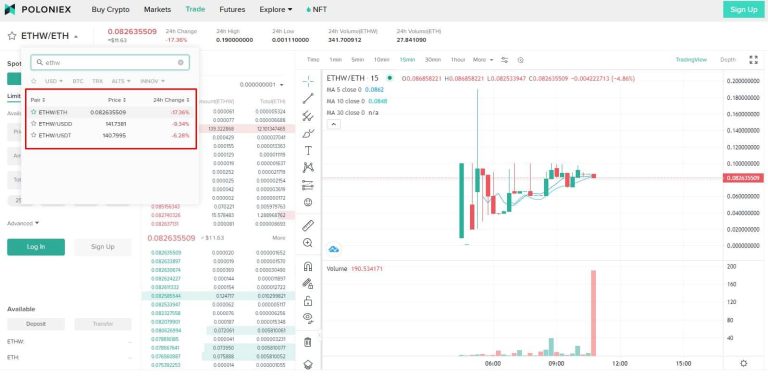The image size is (768, 378).
Task: Show favorites star filter in pair list
Action: coord(34,81)
